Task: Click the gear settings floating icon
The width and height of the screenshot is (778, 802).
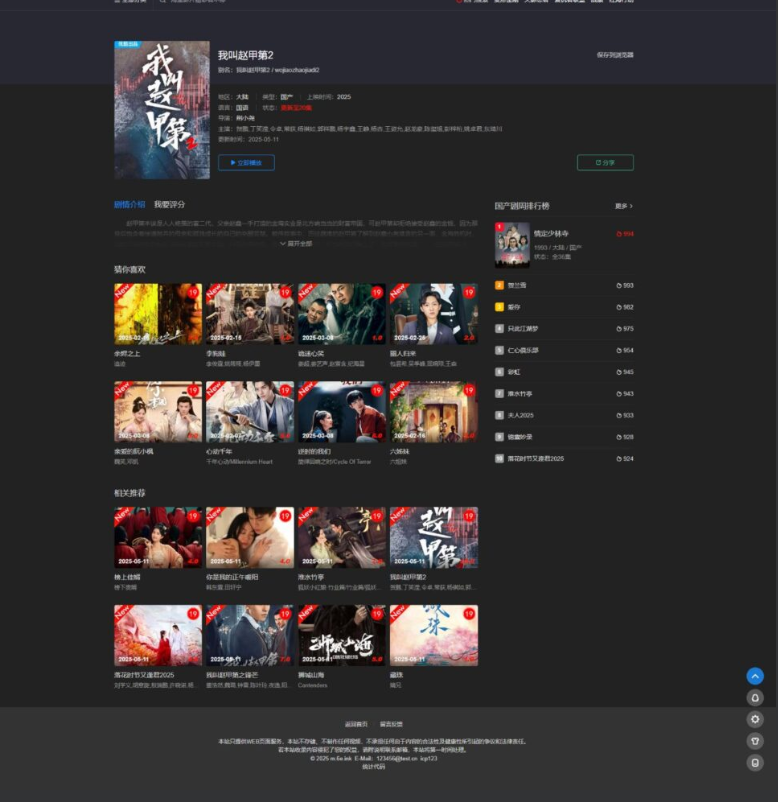Action: 755,719
